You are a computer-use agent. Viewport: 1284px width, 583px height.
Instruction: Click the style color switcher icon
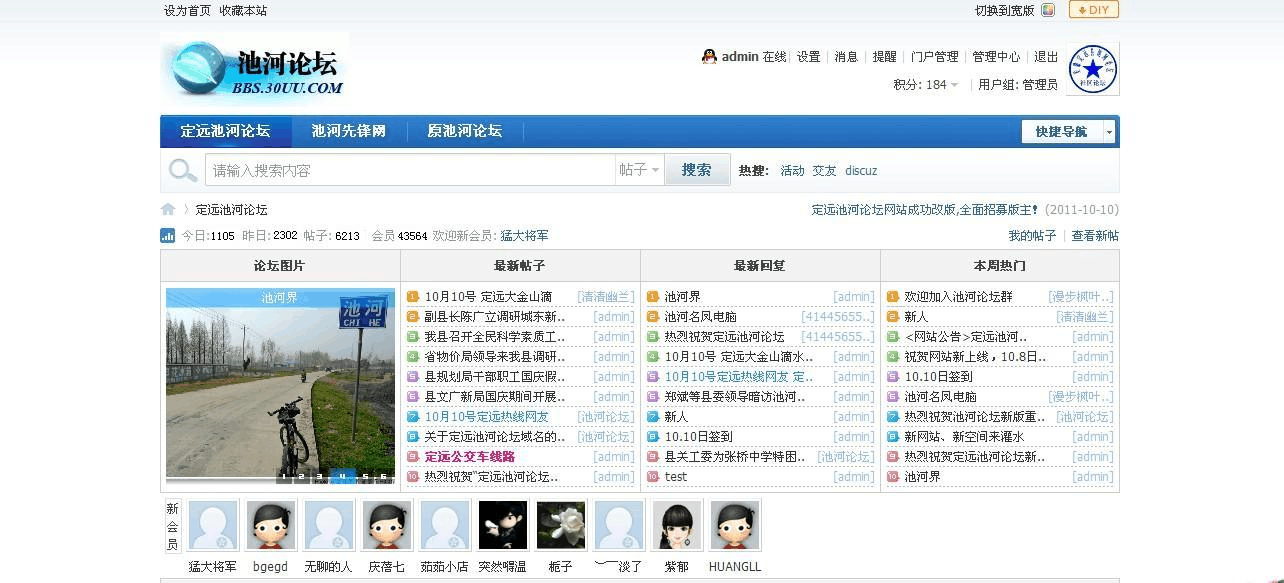[1048, 10]
